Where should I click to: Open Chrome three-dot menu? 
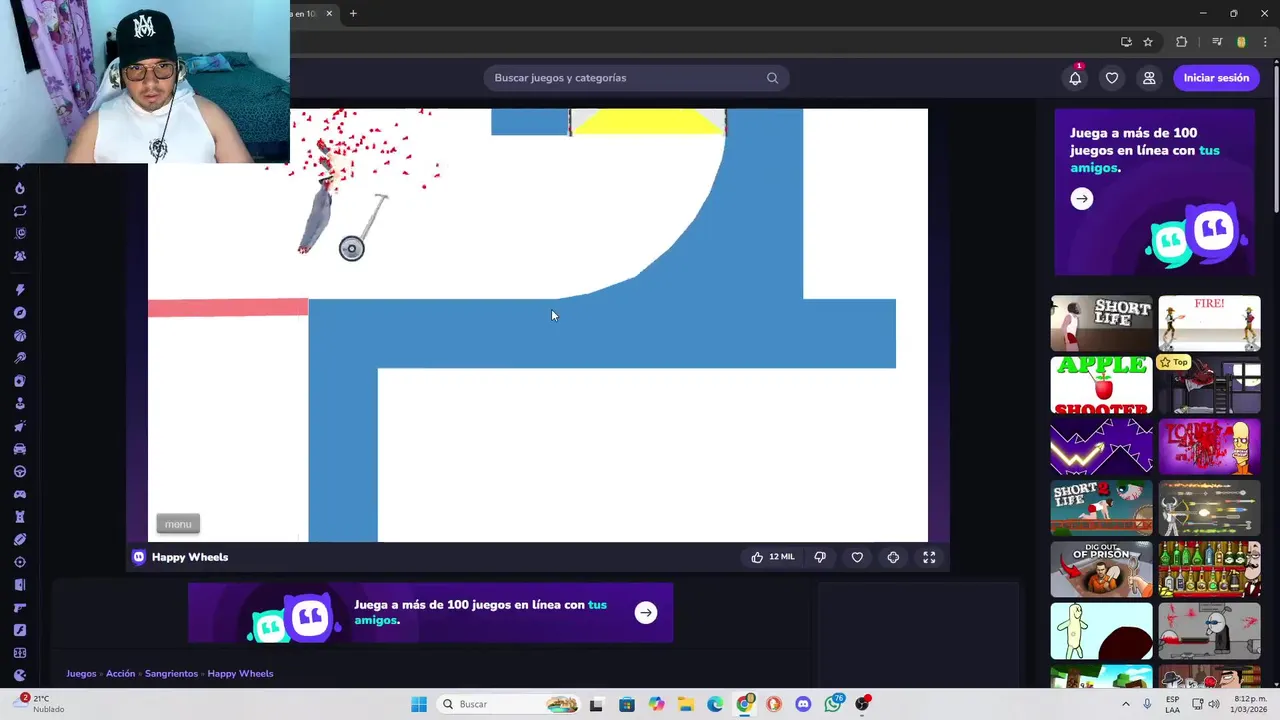[x=1265, y=42]
